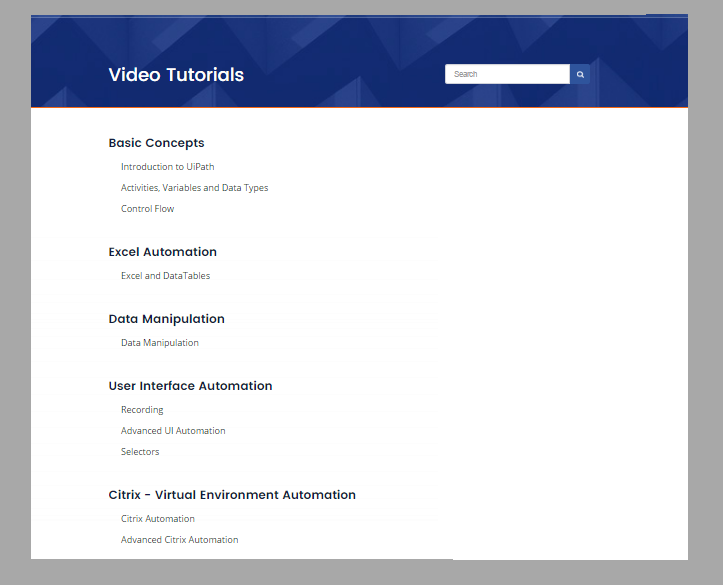The height and width of the screenshot is (585, 723).
Task: Click Citrix - Virtual Environment Automation heading
Action: coord(232,495)
